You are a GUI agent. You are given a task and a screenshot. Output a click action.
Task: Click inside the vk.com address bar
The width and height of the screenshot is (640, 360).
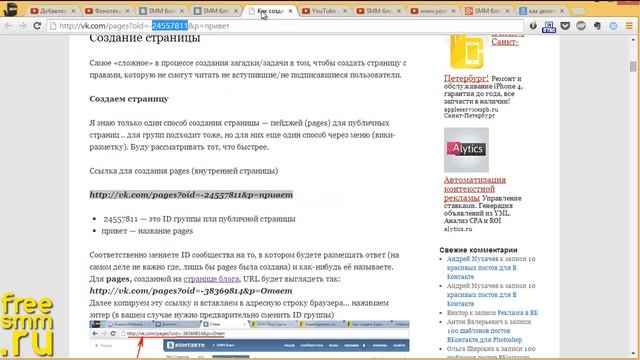285,26
